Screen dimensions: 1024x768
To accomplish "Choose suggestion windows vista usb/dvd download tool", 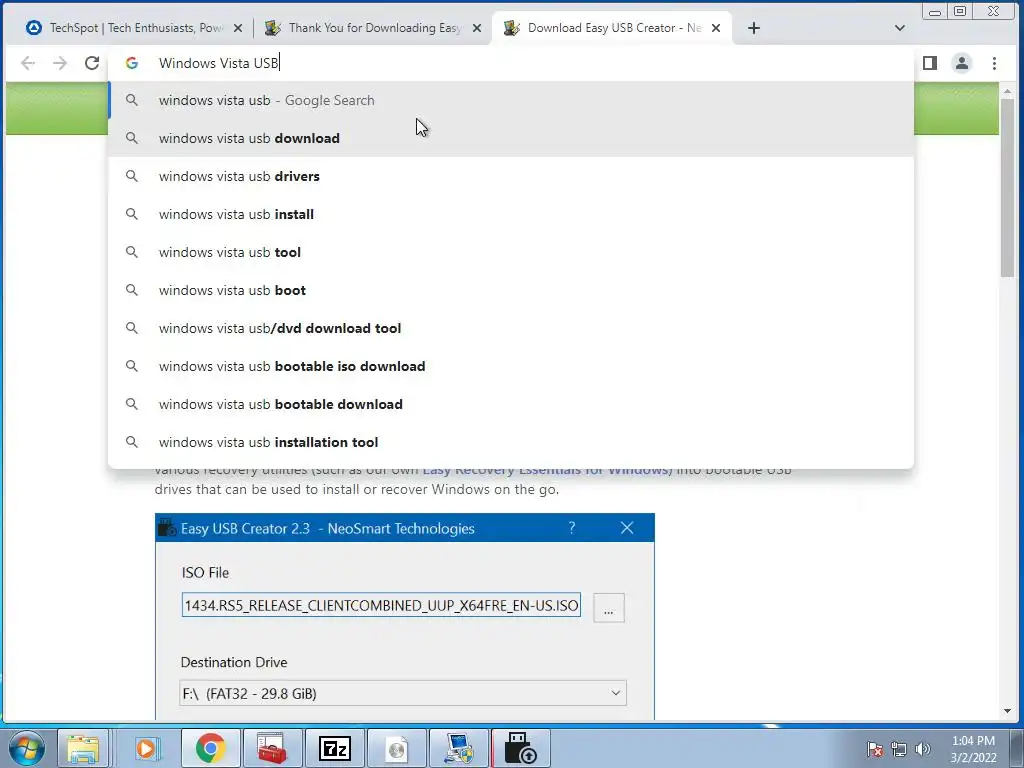I will [511, 328].
